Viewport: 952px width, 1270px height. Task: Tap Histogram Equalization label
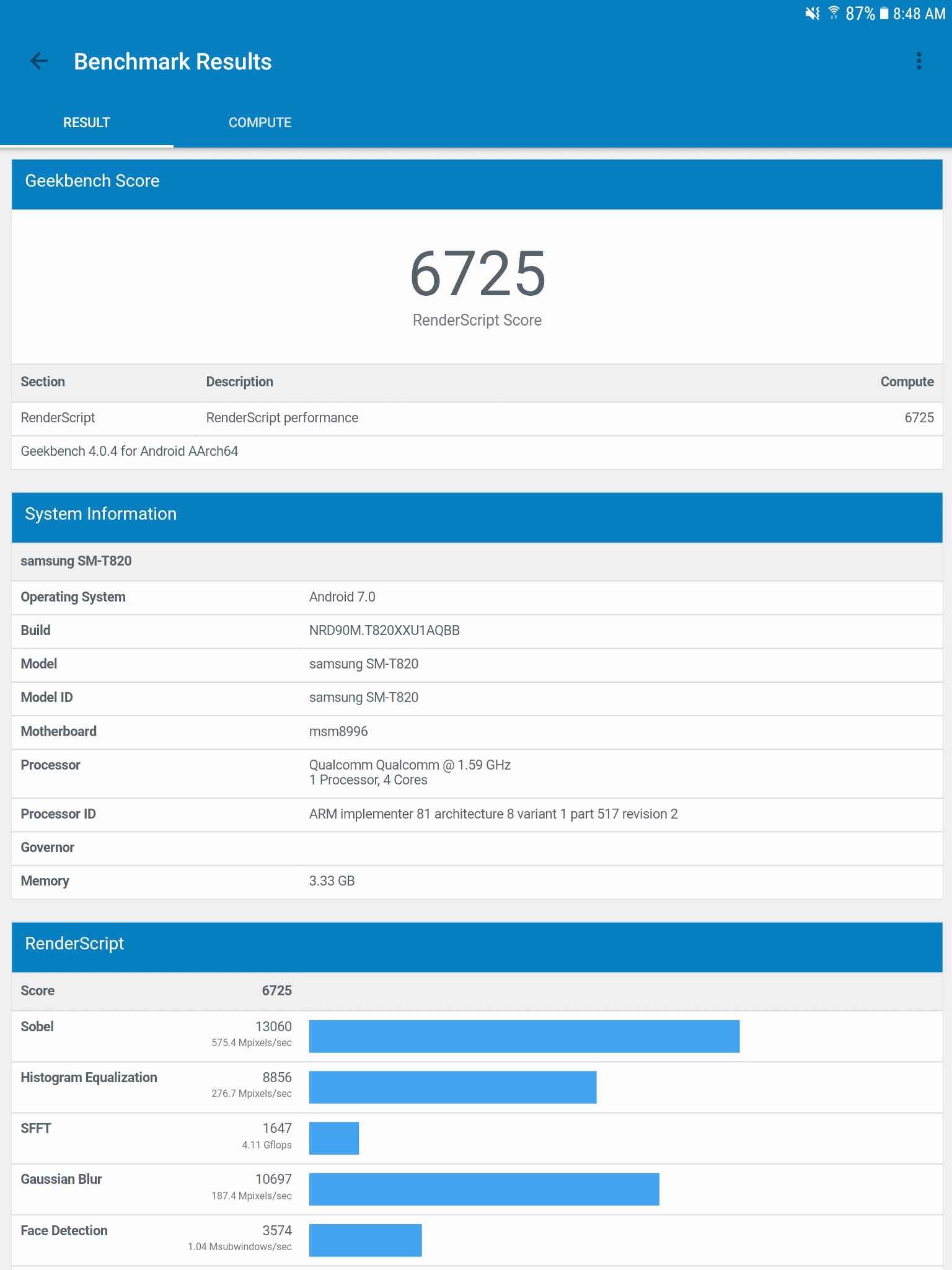[x=89, y=1078]
